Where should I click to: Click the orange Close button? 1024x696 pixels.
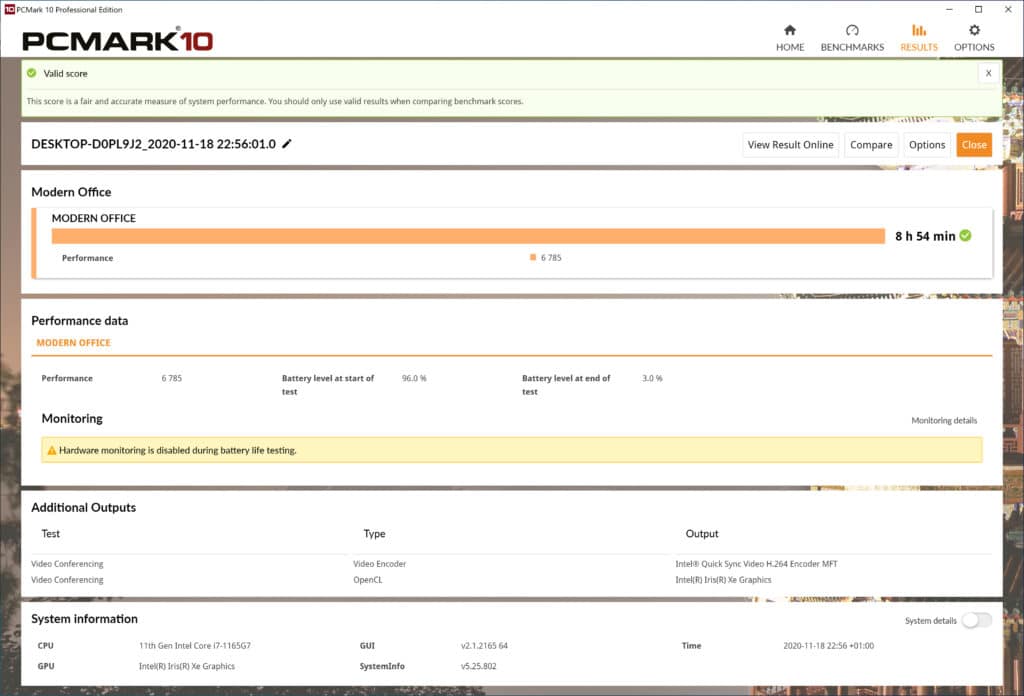(974, 145)
